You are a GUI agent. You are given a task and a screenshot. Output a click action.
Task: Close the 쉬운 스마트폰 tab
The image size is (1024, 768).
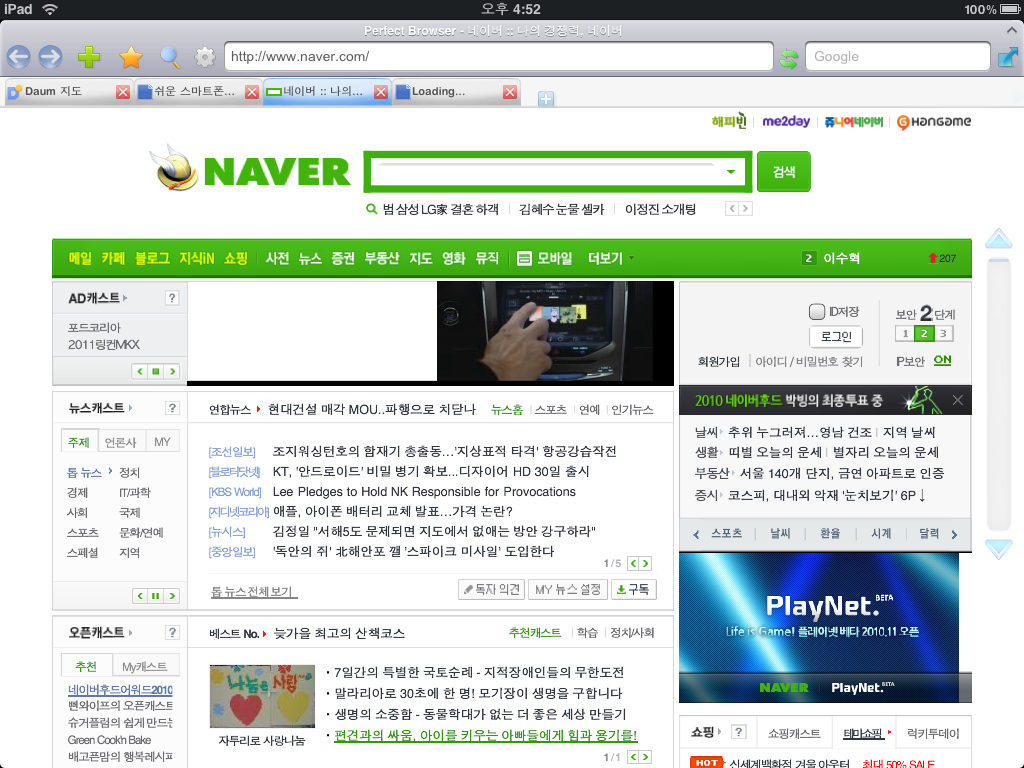click(x=252, y=92)
